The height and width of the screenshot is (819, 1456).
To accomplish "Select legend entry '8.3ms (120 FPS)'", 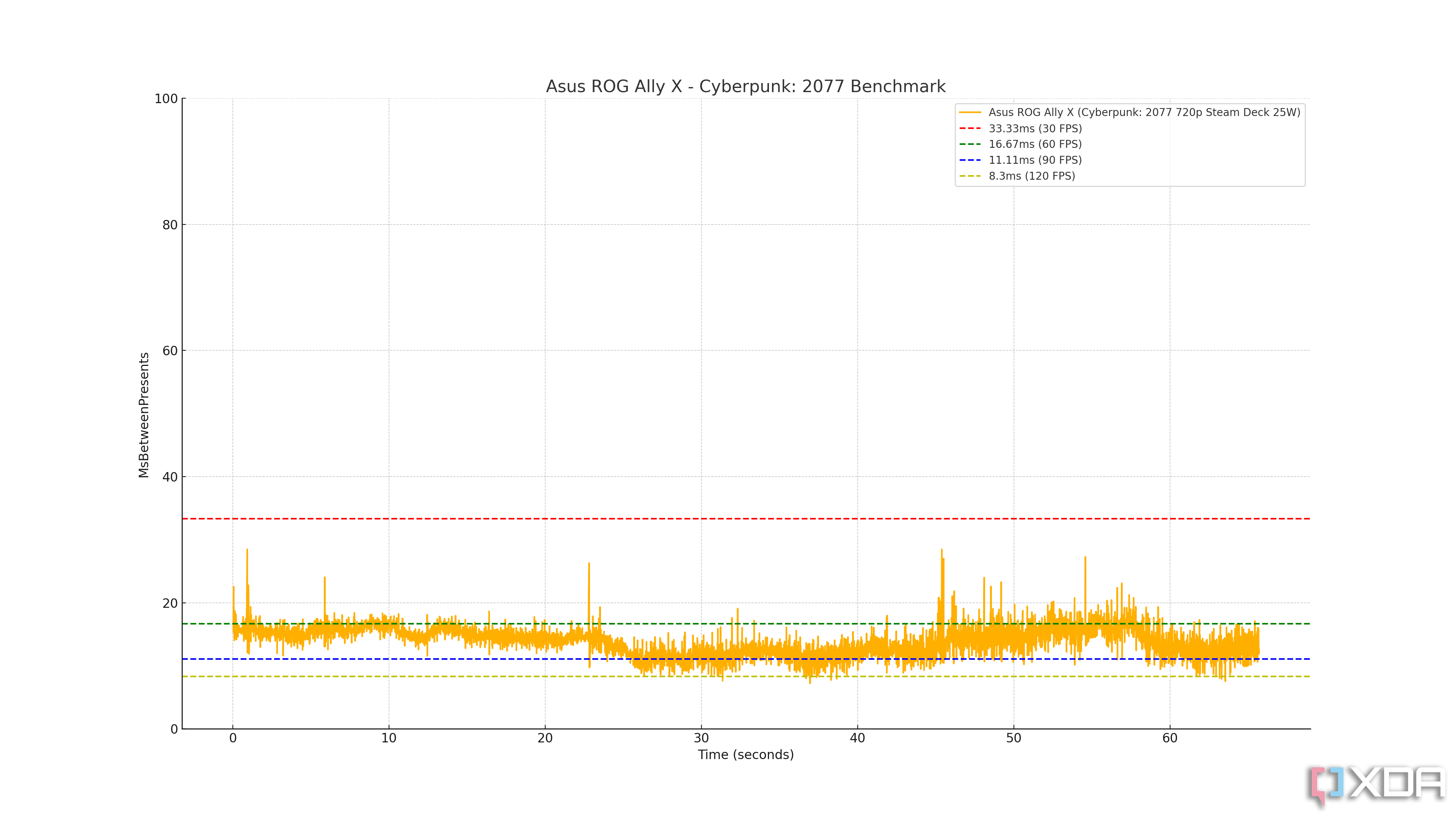I will 1031,176.
